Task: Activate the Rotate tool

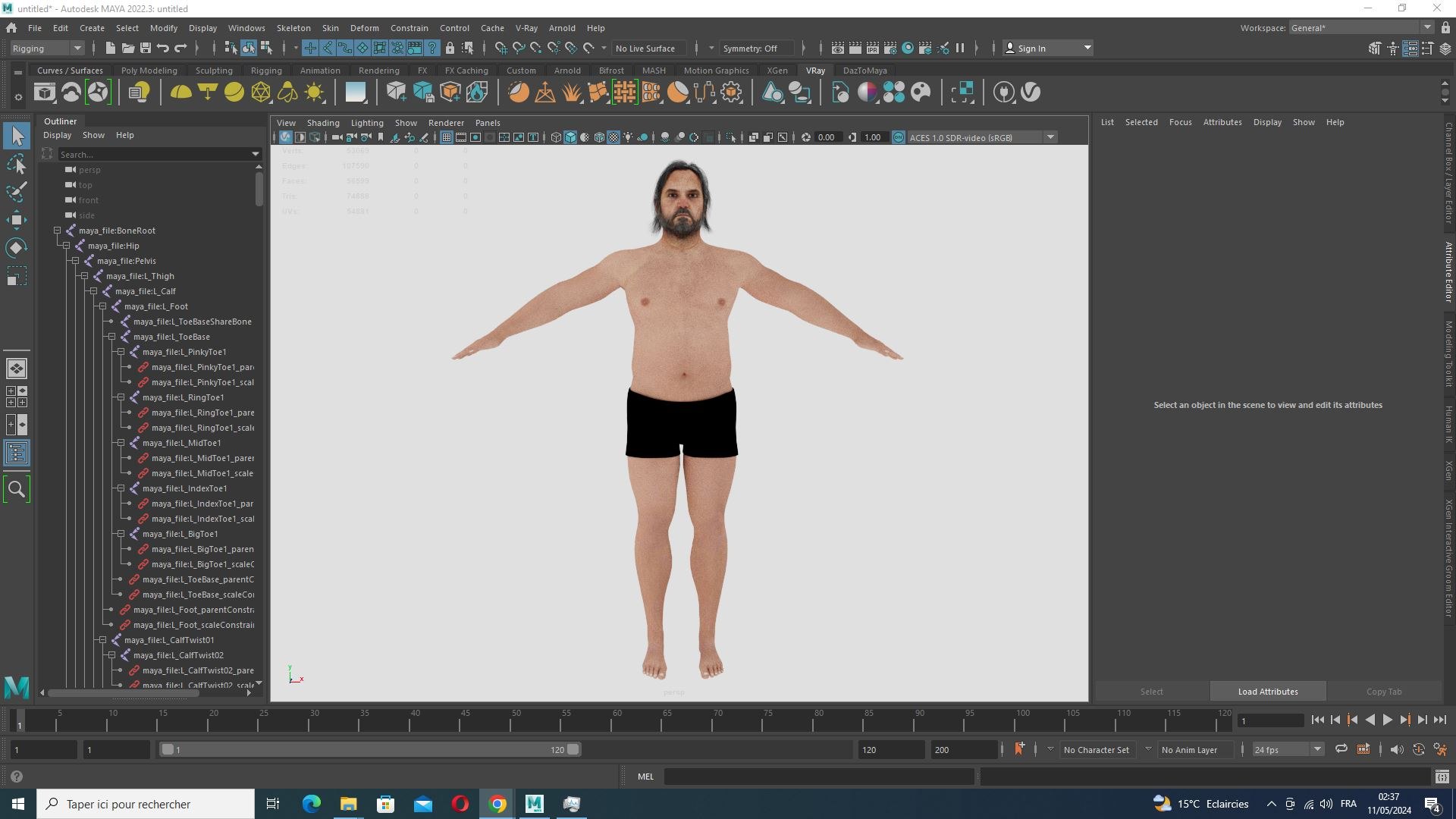Action: click(x=17, y=248)
